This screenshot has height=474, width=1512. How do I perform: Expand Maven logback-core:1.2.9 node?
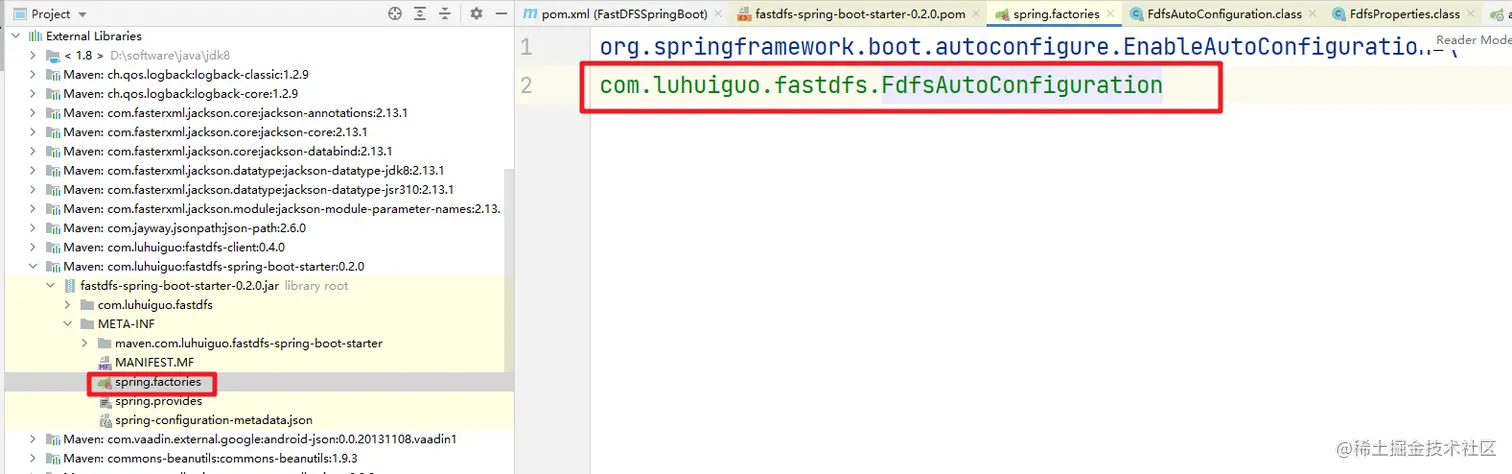pos(35,93)
